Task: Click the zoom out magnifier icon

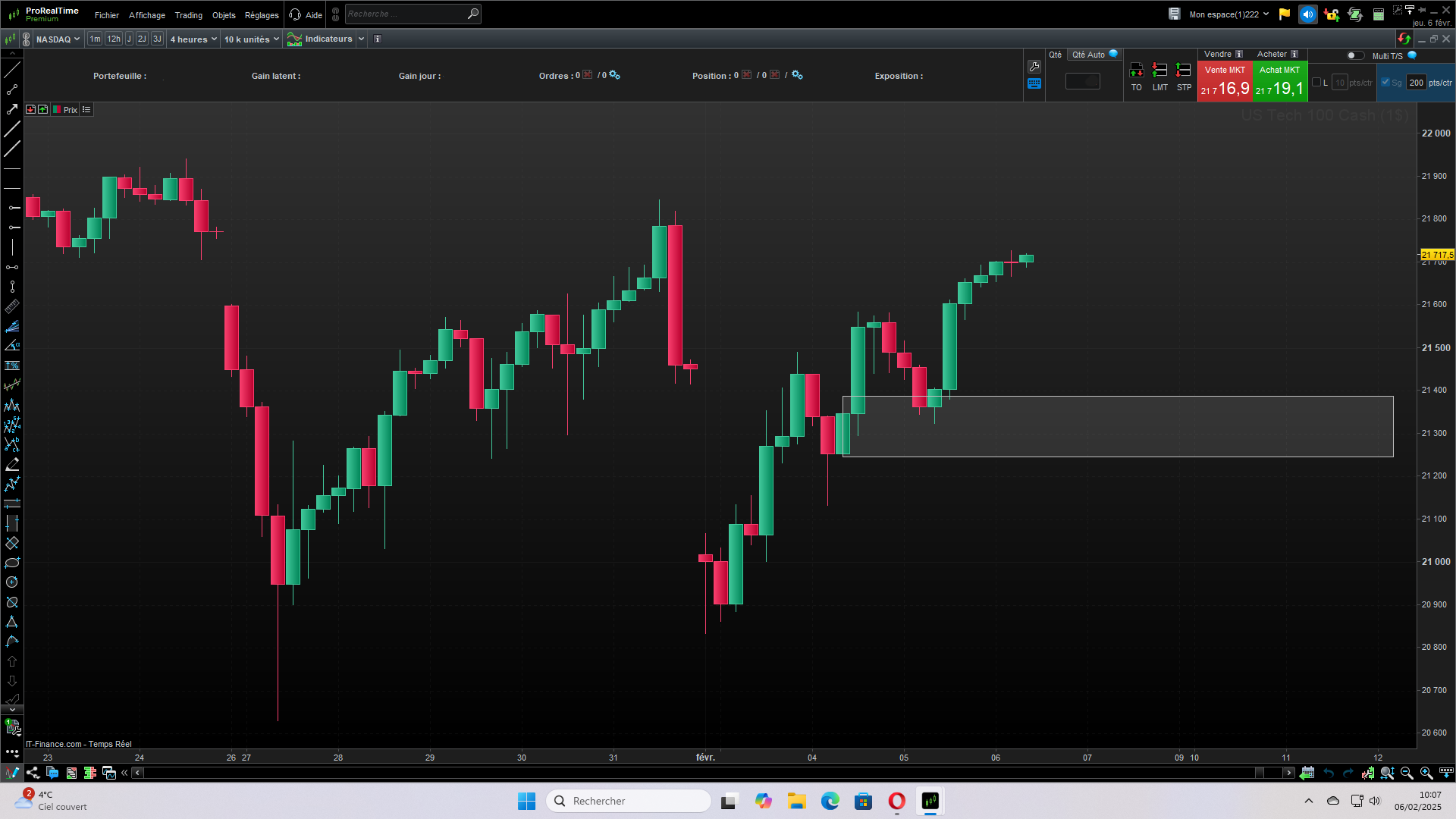Action: pos(1407,773)
